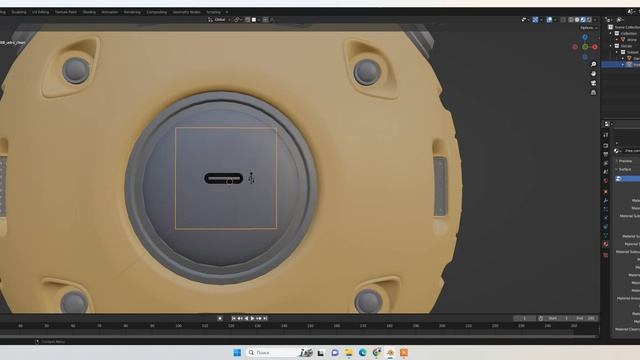This screenshot has width=640, height=360.
Task: Open the Material properties tab
Action: 606,244
